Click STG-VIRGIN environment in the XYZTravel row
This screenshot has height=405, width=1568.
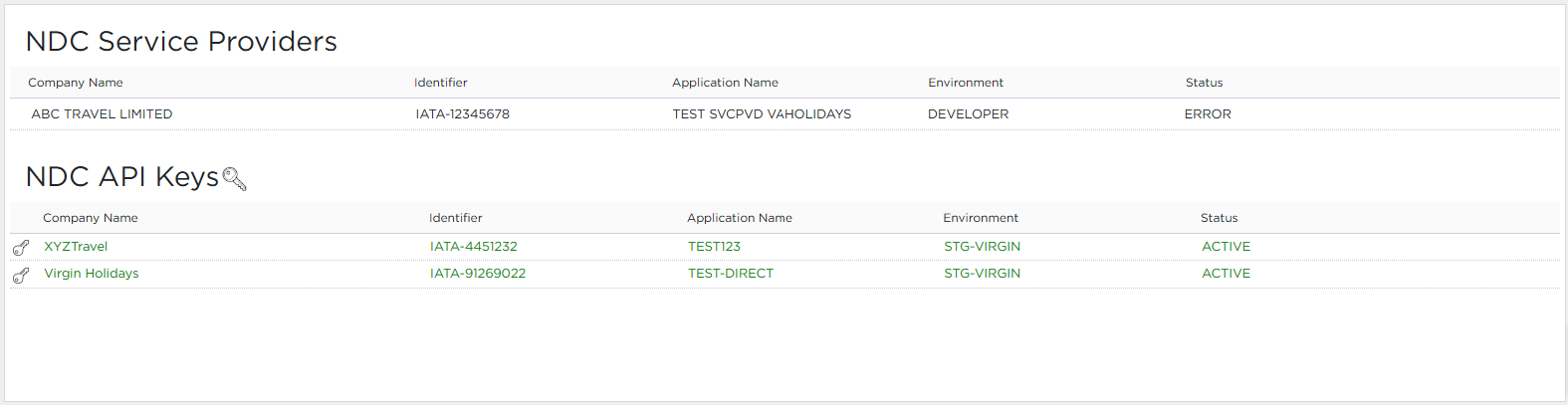click(x=982, y=247)
